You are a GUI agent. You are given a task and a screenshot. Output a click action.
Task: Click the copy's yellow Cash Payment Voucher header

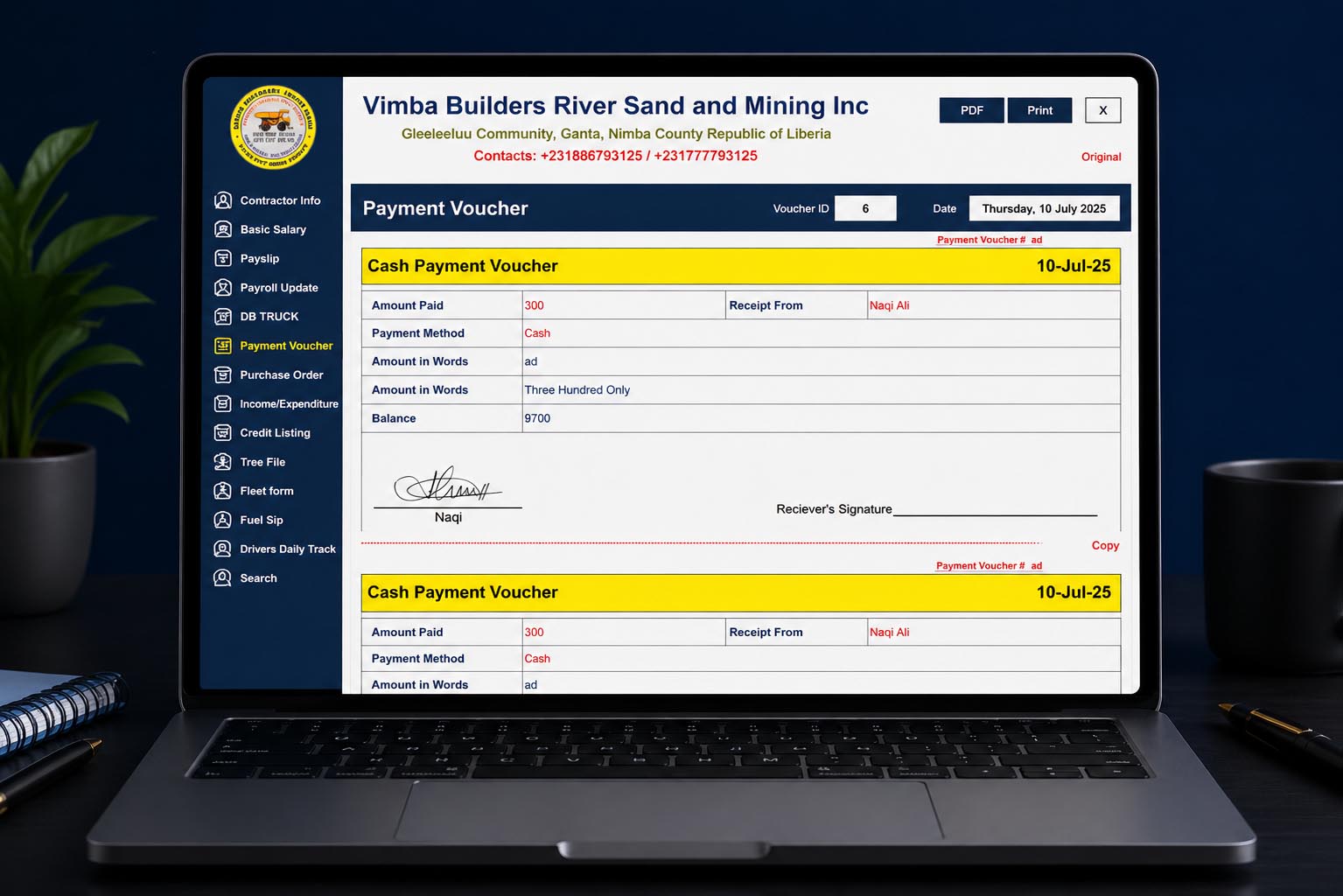coord(741,592)
